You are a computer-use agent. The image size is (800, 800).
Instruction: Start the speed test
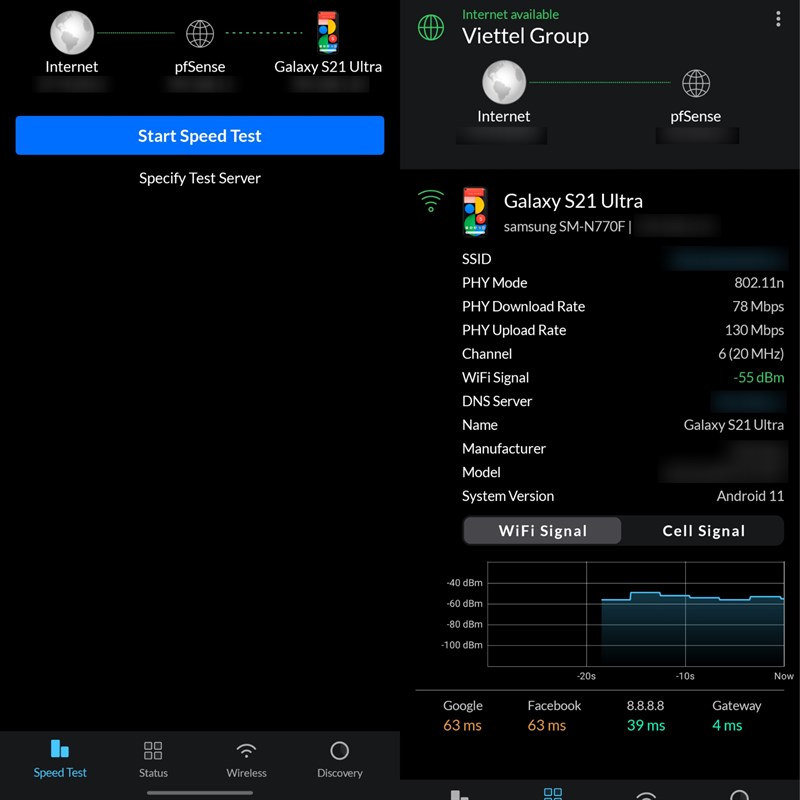click(199, 135)
